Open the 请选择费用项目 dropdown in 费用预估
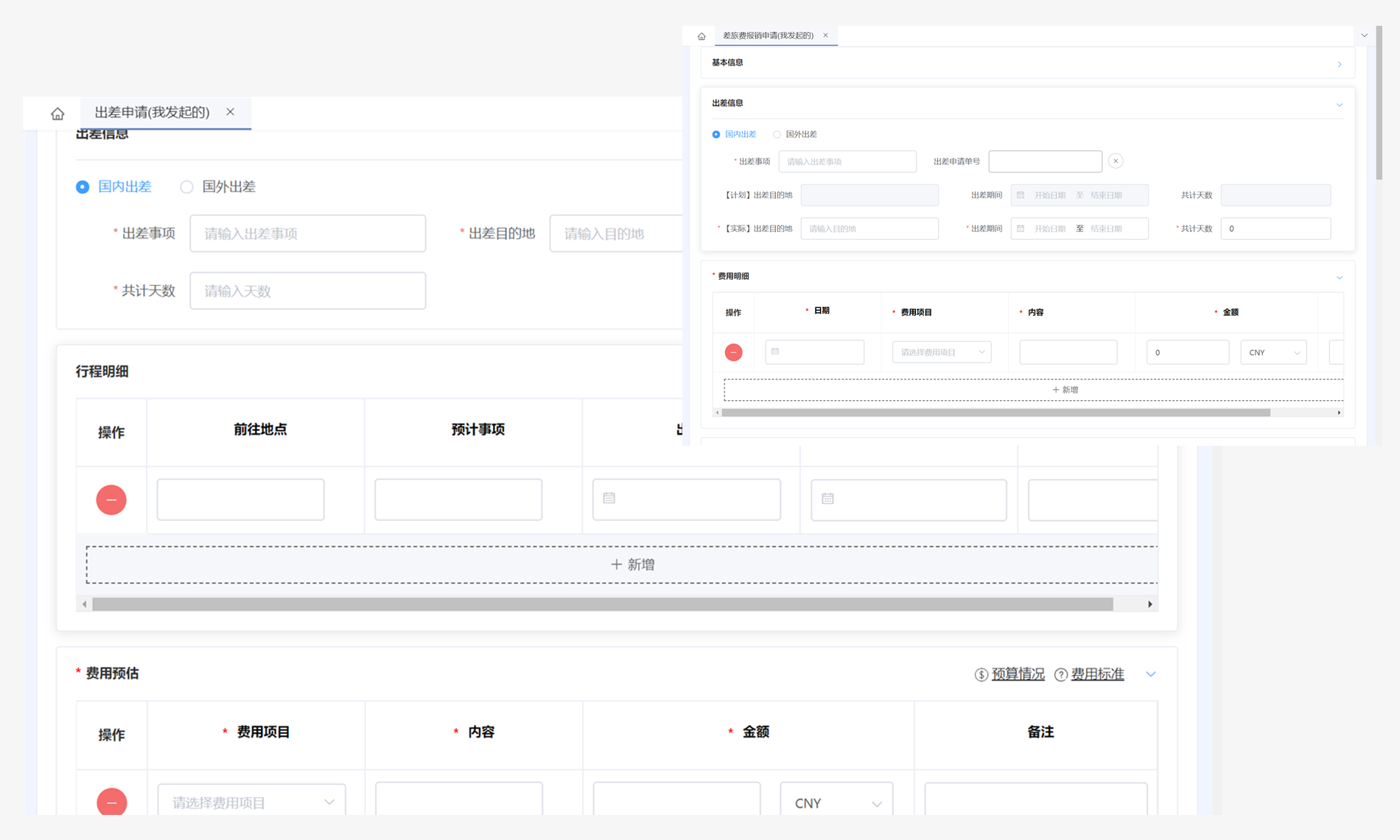The image size is (1400, 840). (x=251, y=802)
